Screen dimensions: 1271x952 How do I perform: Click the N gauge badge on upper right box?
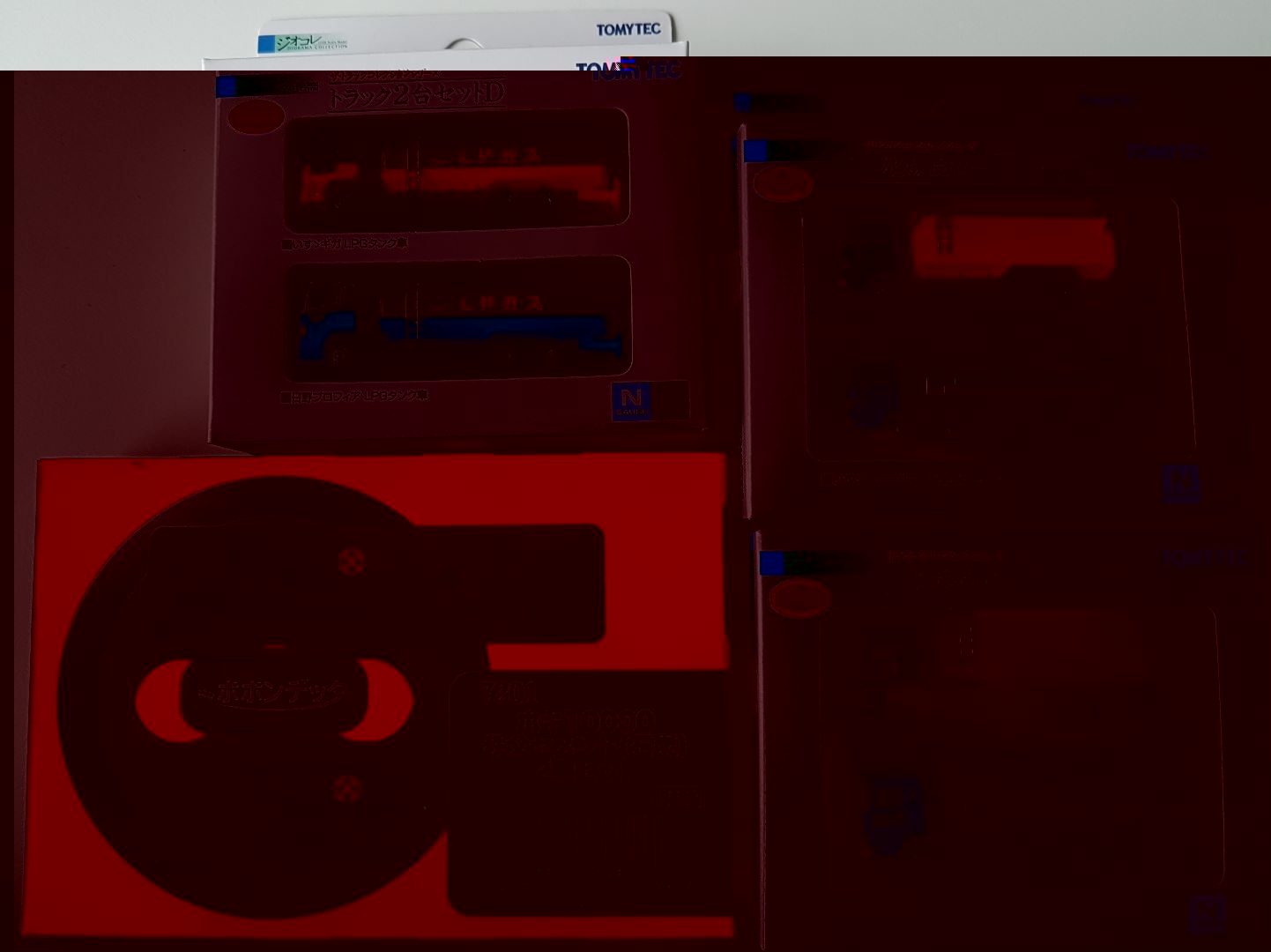1181,483
